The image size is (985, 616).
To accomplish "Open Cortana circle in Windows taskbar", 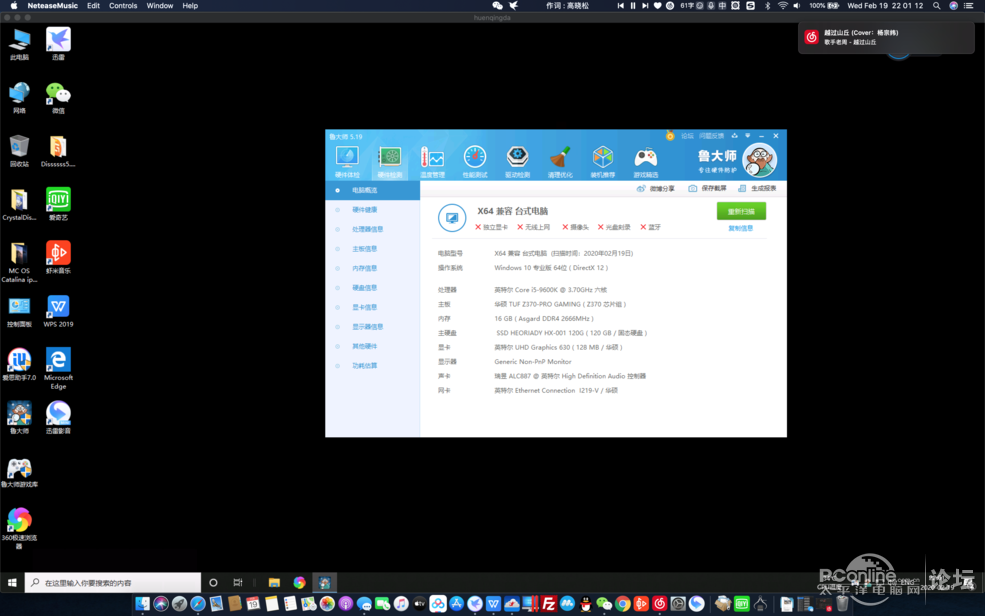I will click(214, 583).
